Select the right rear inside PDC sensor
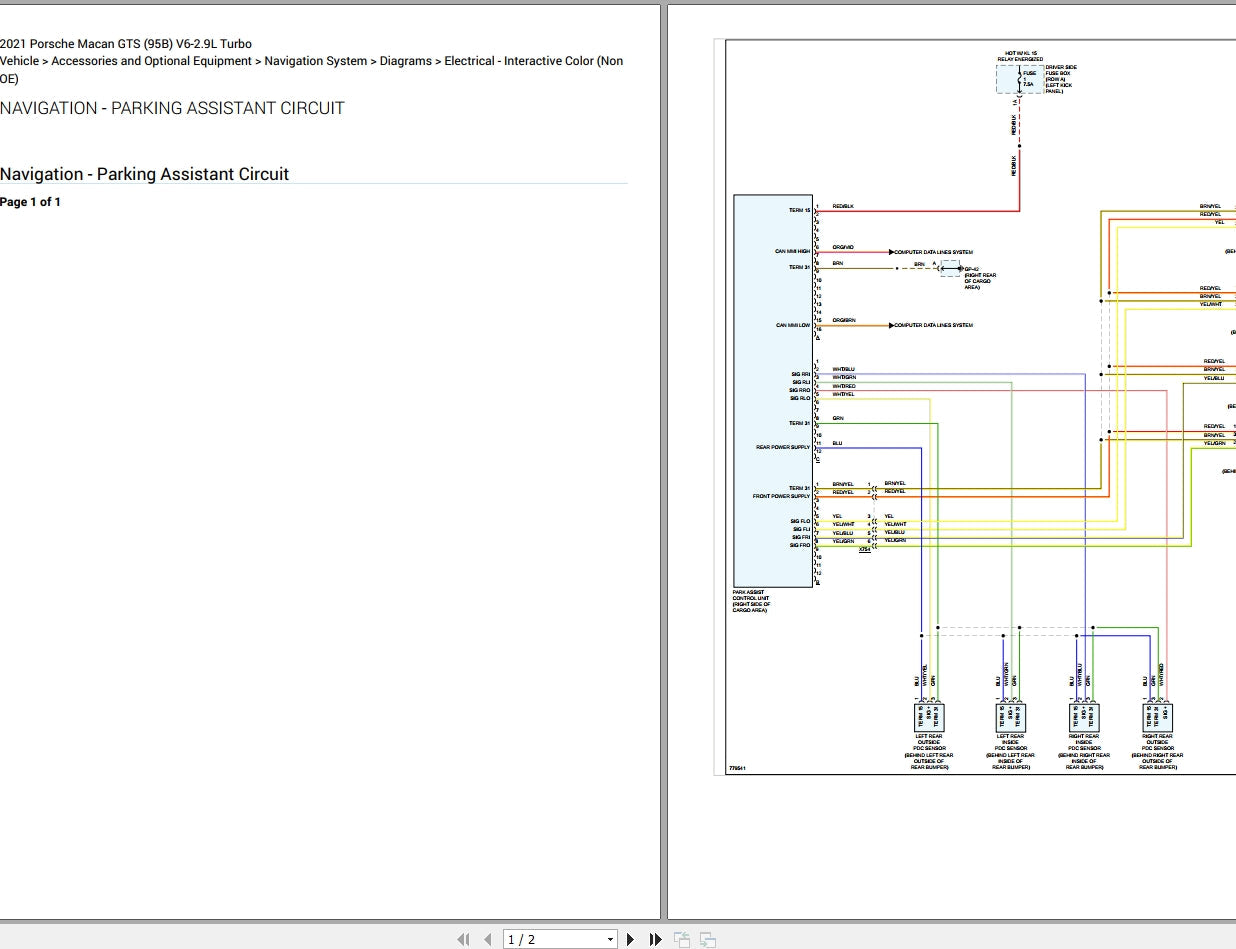1236x949 pixels. coord(1084,717)
